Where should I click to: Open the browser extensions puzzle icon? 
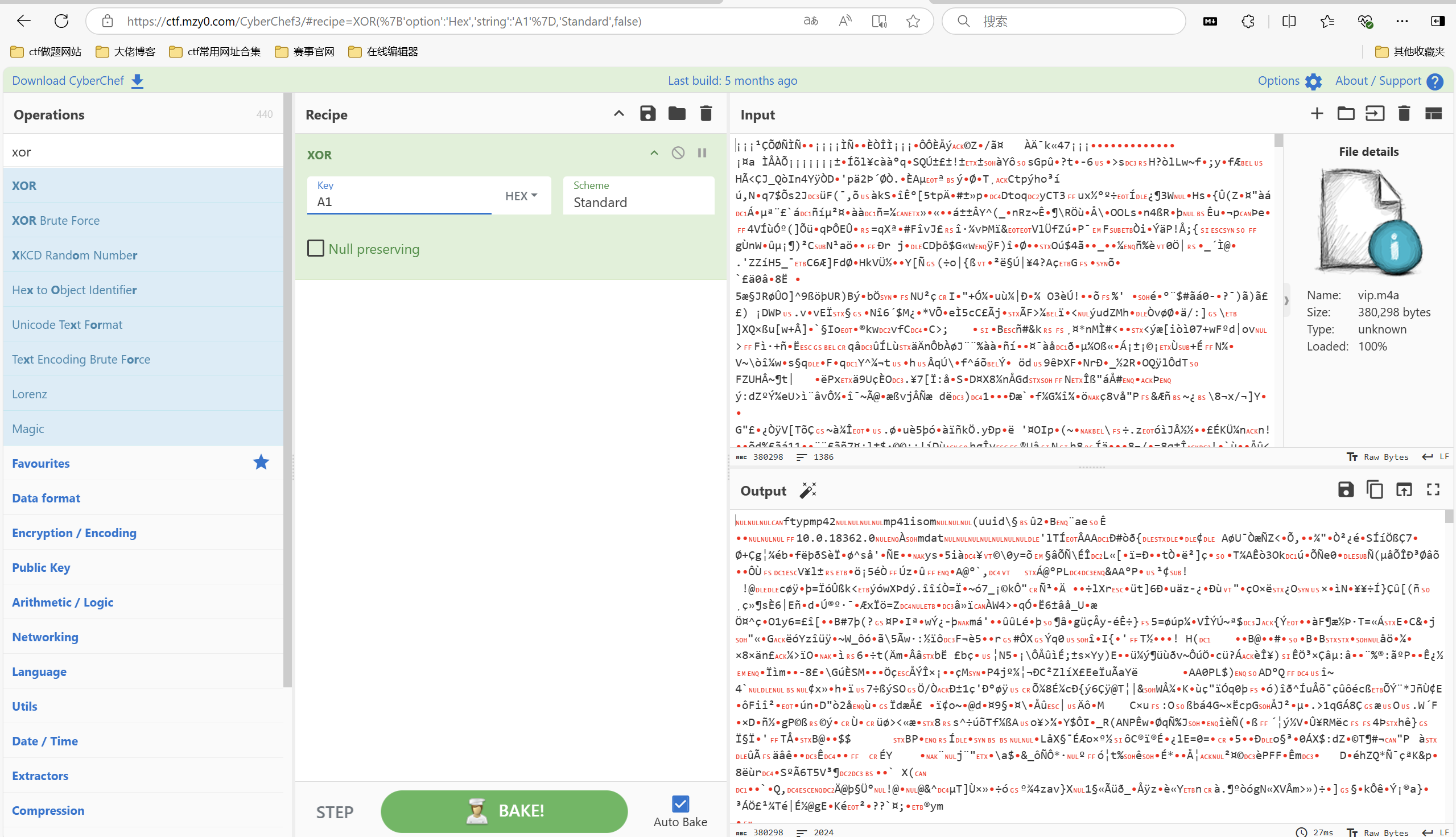tap(1248, 21)
